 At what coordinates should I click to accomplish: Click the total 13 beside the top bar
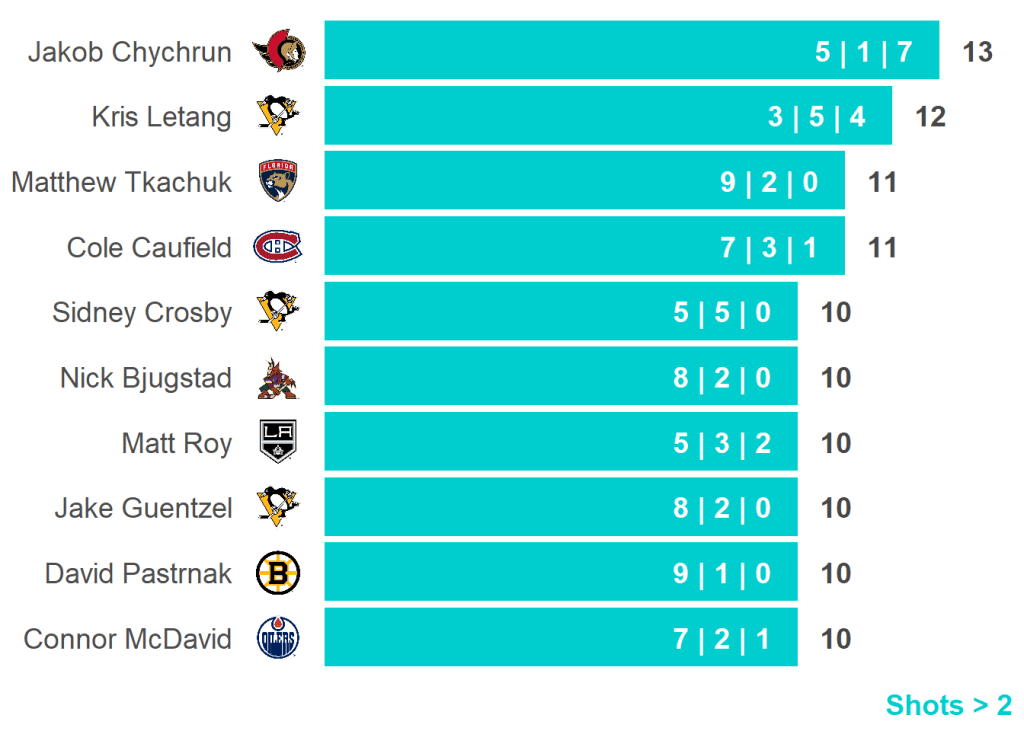pos(977,51)
